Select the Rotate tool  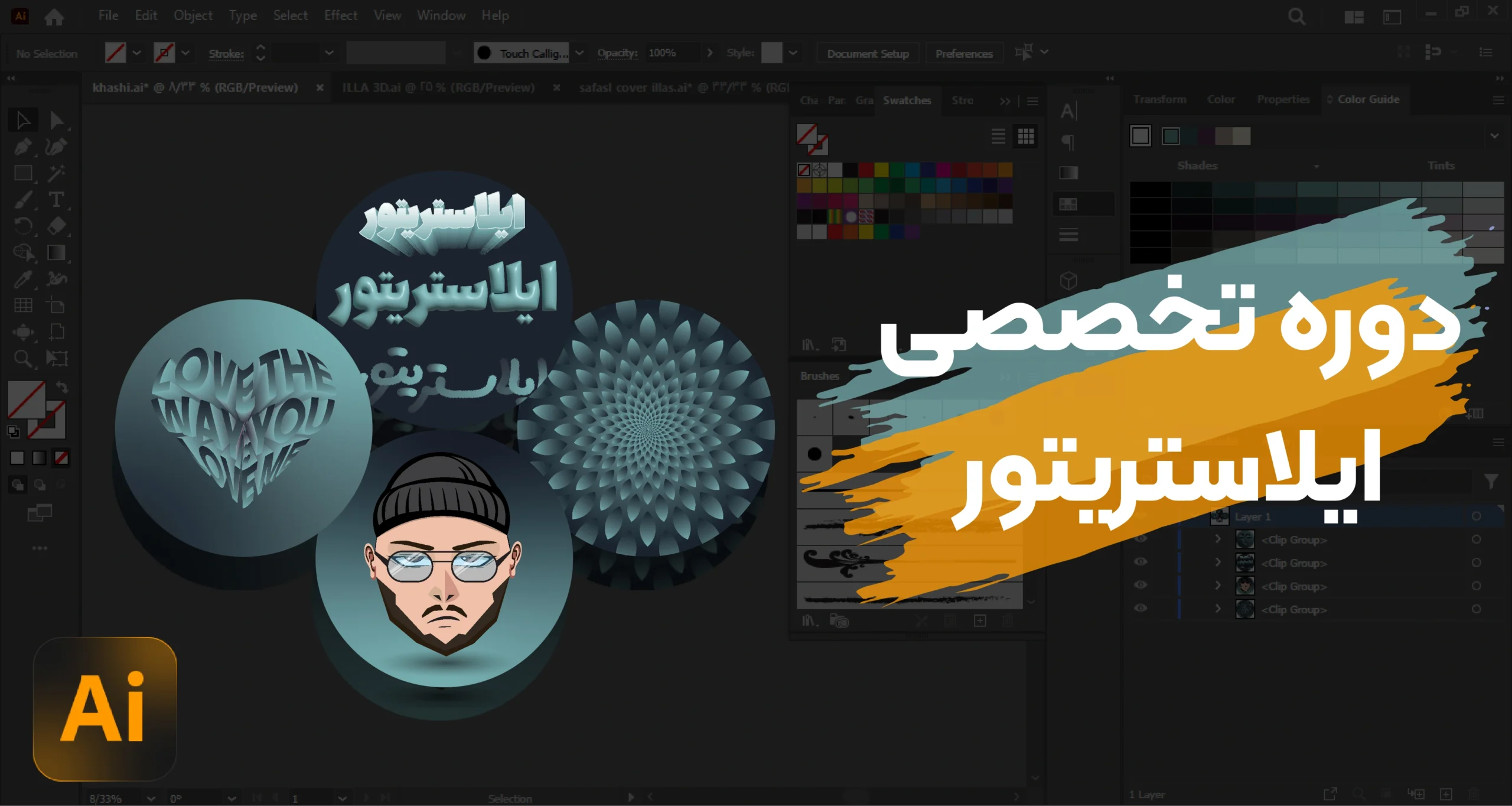tap(23, 226)
